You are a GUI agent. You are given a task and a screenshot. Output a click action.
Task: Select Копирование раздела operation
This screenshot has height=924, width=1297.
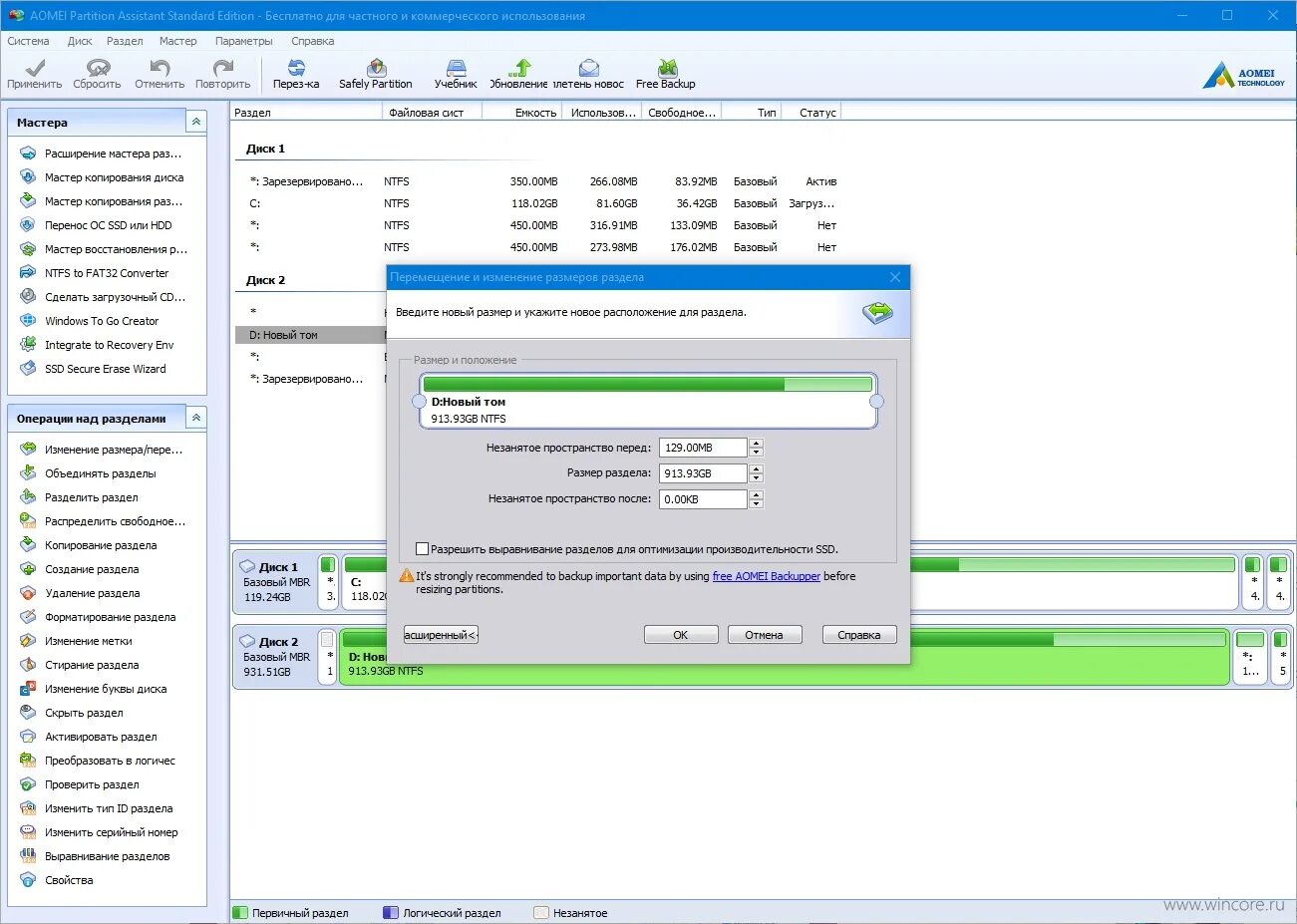click(100, 545)
